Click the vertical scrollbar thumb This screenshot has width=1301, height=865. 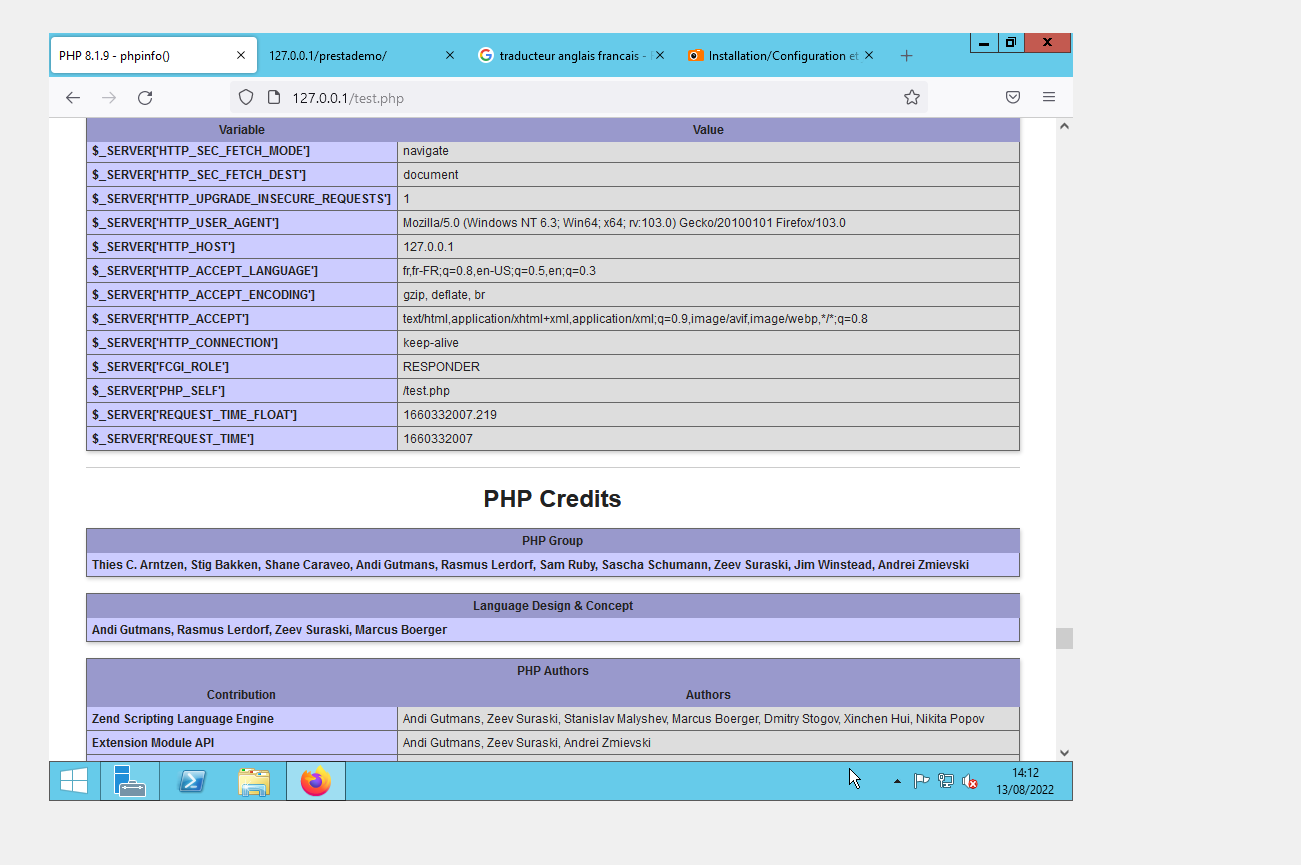pos(1064,638)
